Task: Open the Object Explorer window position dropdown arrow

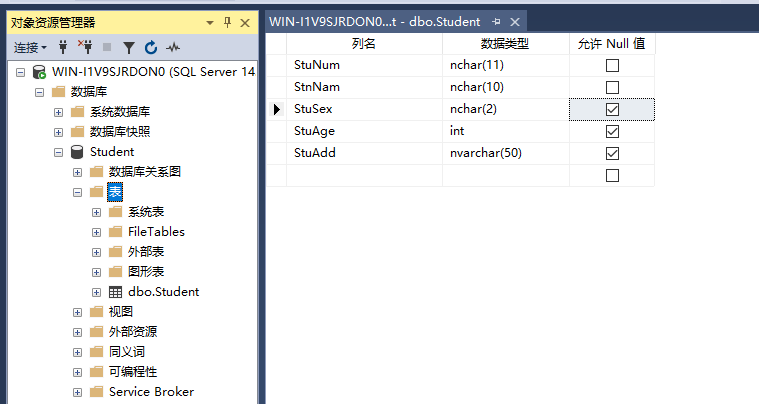Action: point(210,23)
